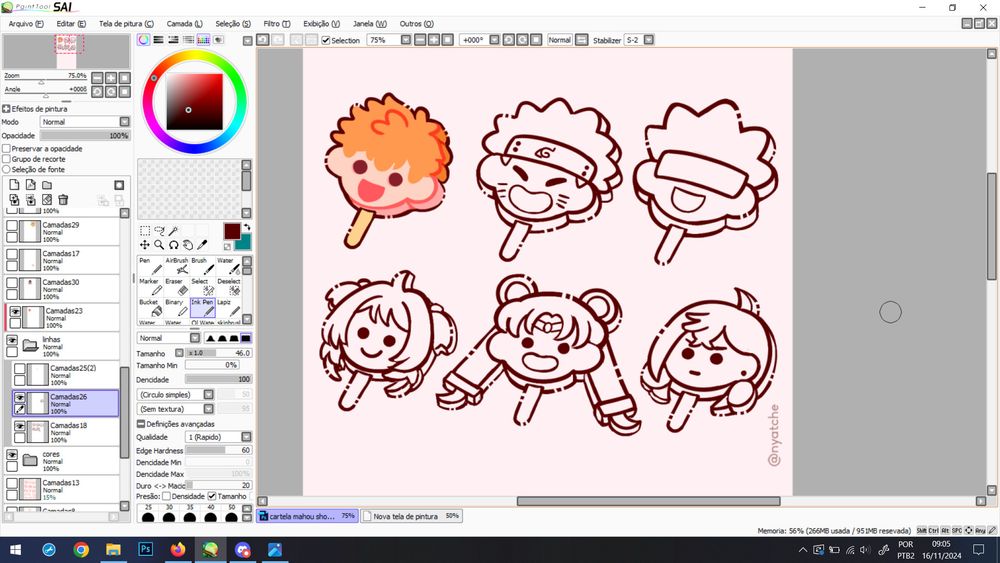Image resolution: width=1000 pixels, height=563 pixels.
Task: Adjust the Edge Hardness slider
Action: click(219, 450)
